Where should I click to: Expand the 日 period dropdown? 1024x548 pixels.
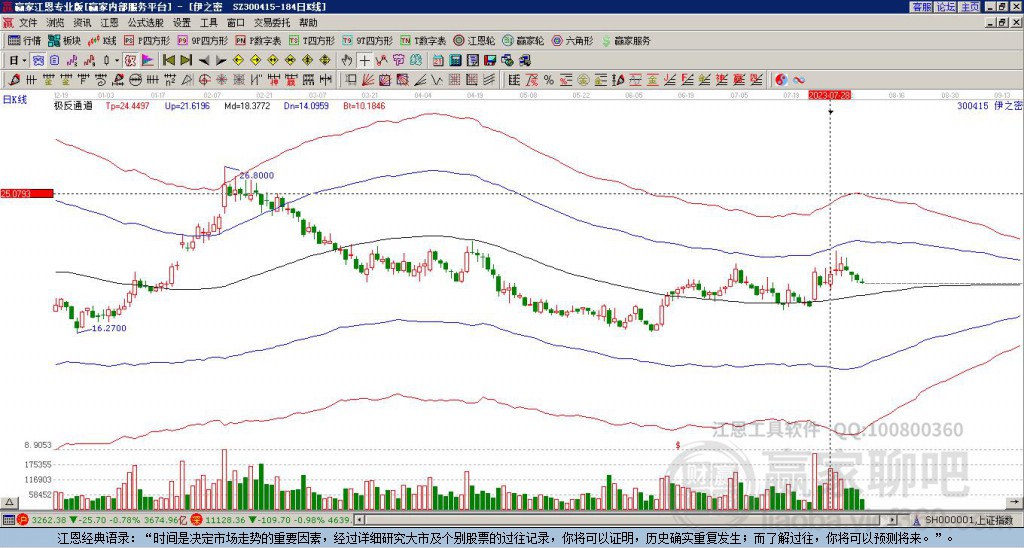point(24,61)
